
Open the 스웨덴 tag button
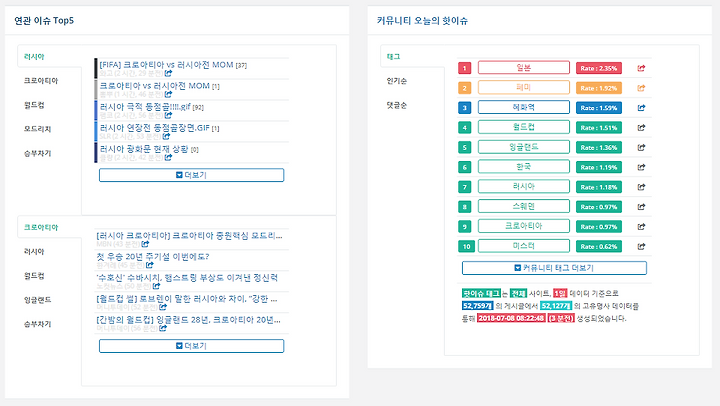[x=524, y=207]
